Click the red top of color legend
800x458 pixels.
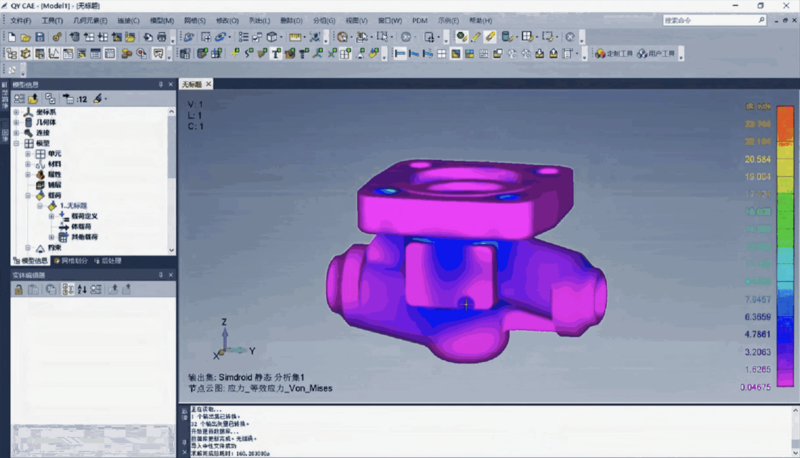pos(762,106)
